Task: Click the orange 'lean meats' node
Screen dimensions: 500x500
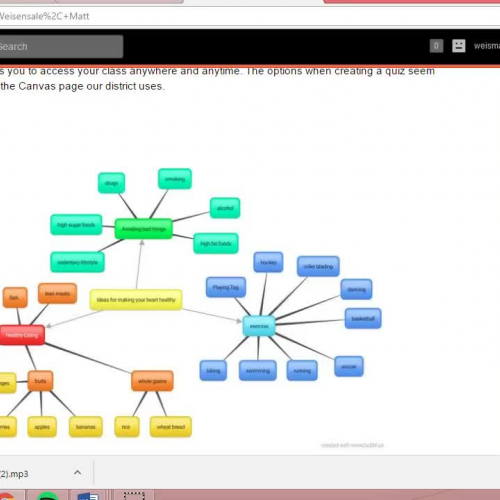Action: coord(57,293)
